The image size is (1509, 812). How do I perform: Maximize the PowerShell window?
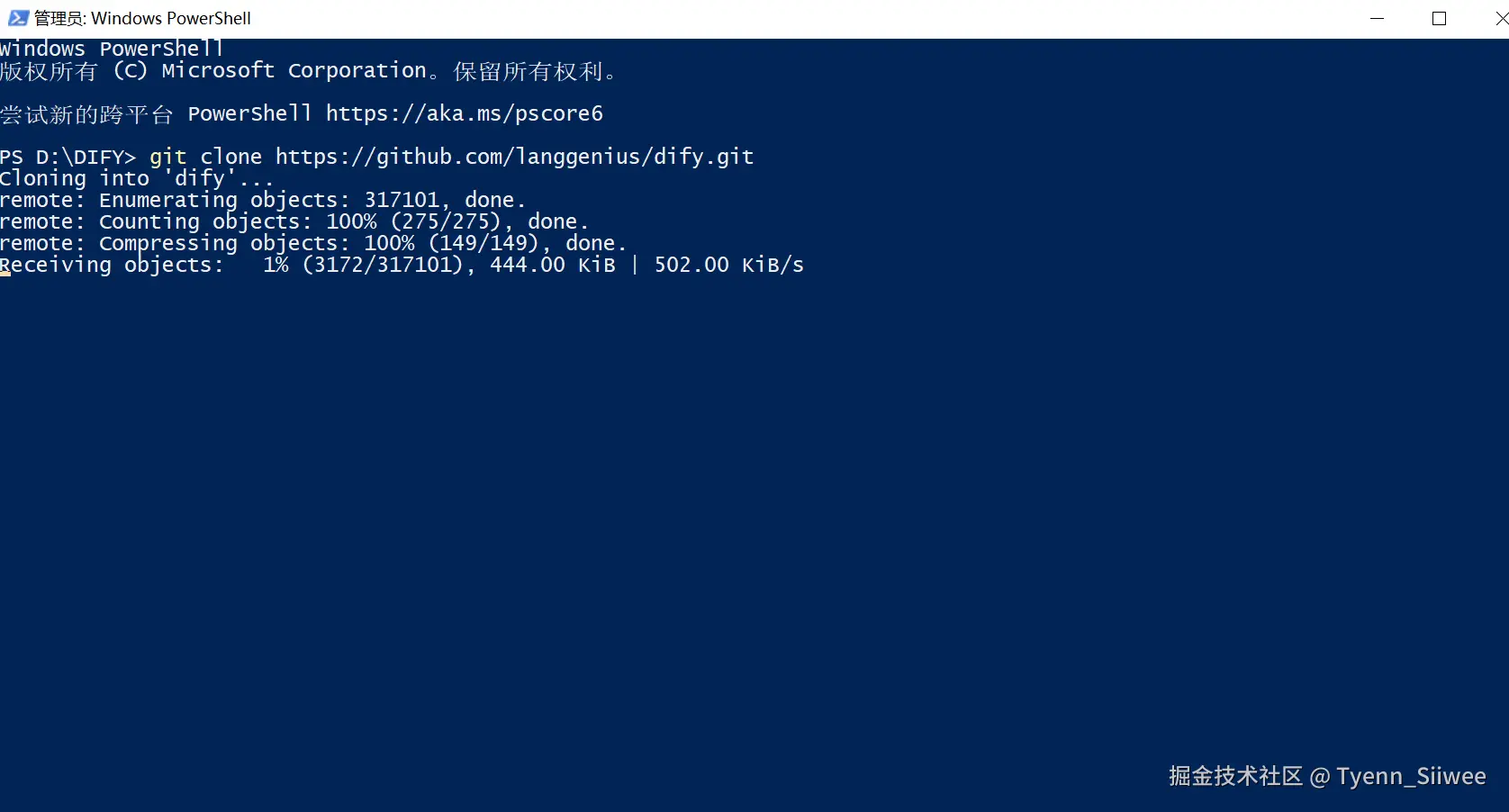pos(1439,18)
